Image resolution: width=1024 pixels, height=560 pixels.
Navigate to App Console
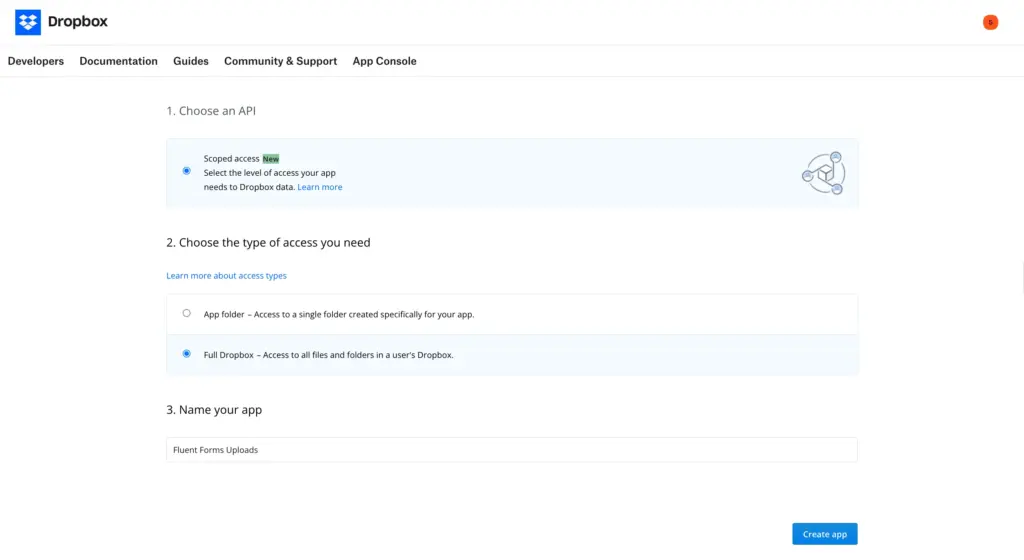pos(384,61)
